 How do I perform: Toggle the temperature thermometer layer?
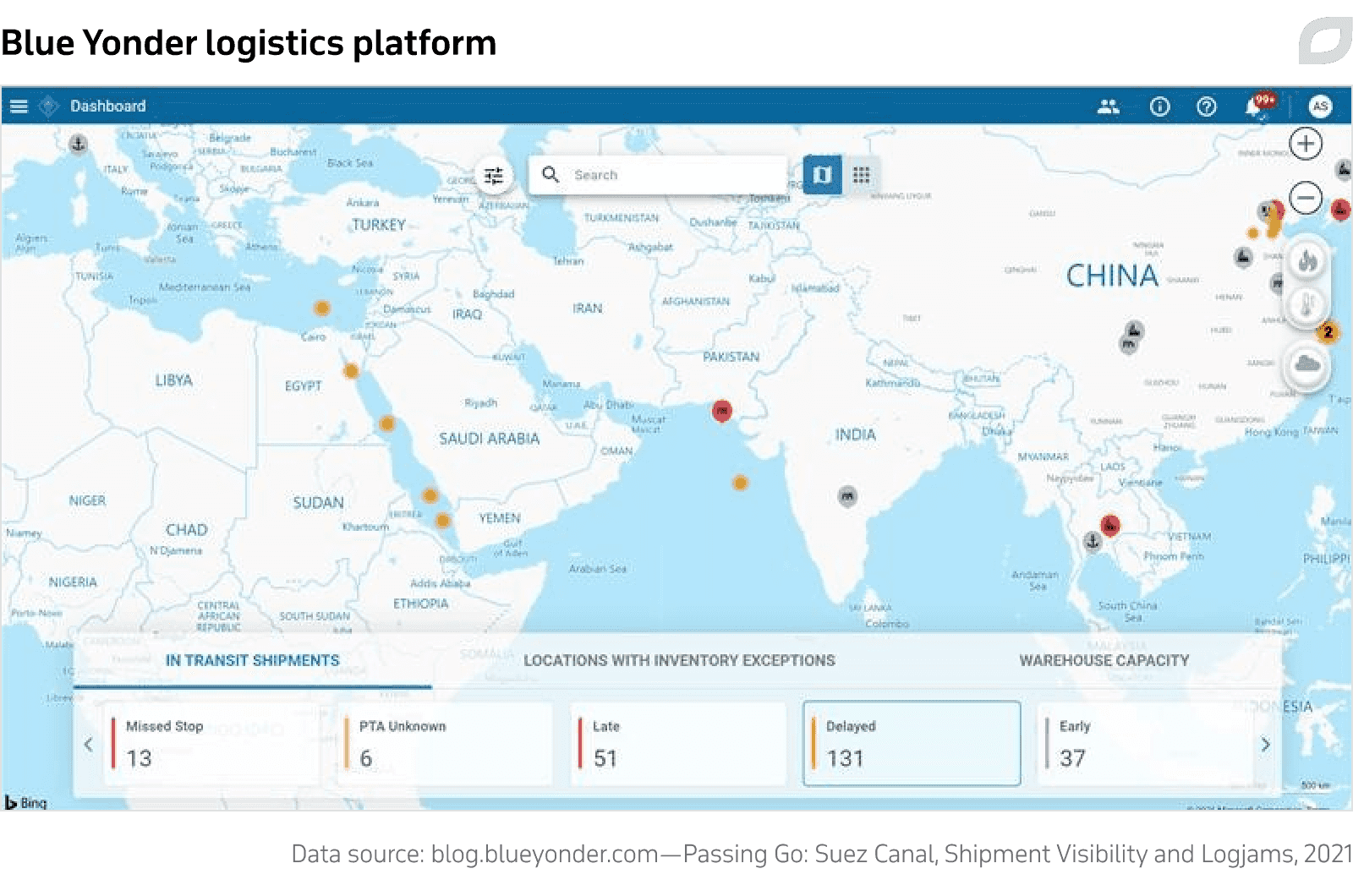click(1307, 304)
